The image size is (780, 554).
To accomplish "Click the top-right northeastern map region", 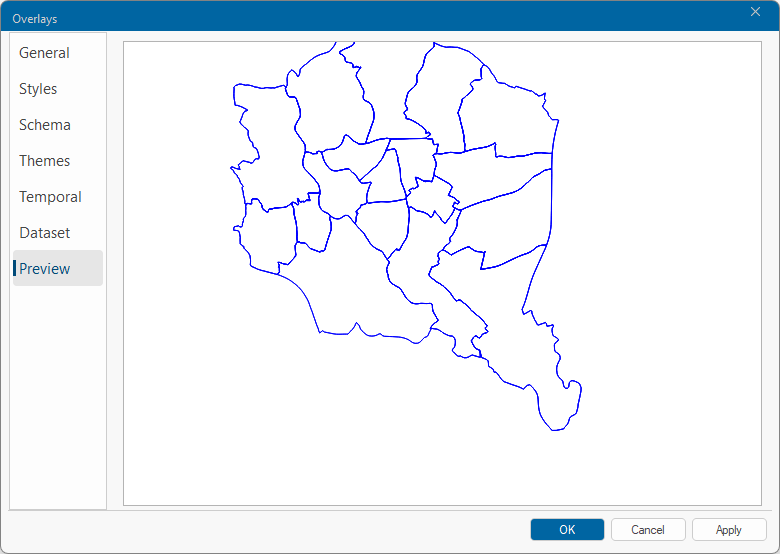I will 510,115.
